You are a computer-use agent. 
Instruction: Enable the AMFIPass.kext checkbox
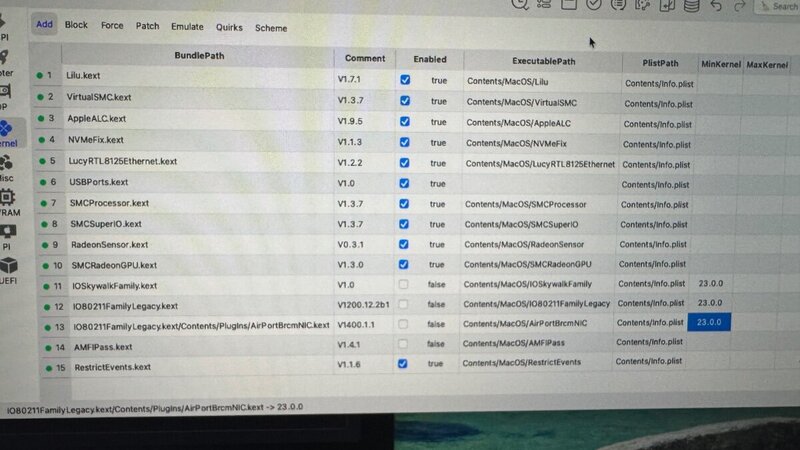403,344
